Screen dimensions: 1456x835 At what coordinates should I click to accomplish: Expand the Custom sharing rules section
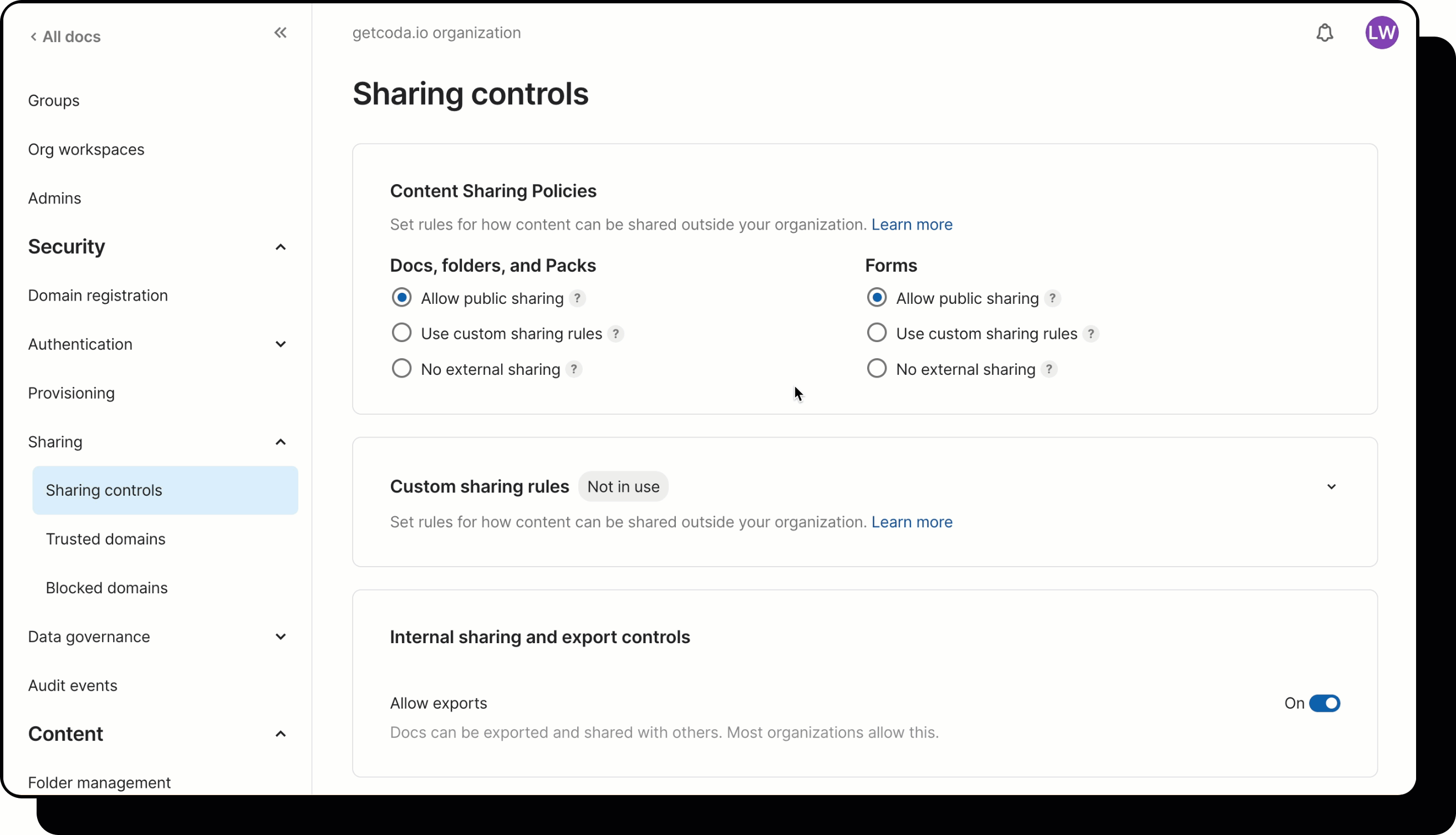click(1331, 487)
